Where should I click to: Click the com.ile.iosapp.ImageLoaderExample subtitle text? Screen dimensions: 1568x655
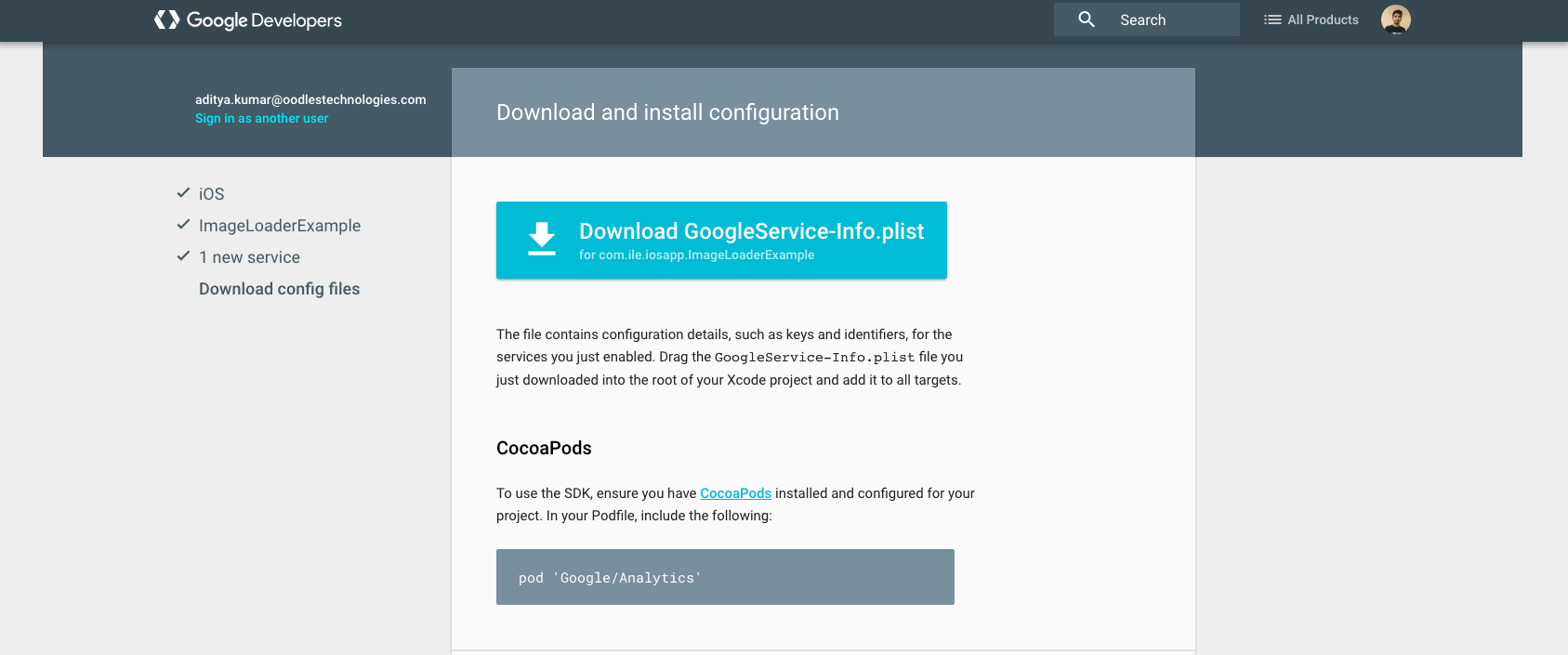click(x=706, y=255)
